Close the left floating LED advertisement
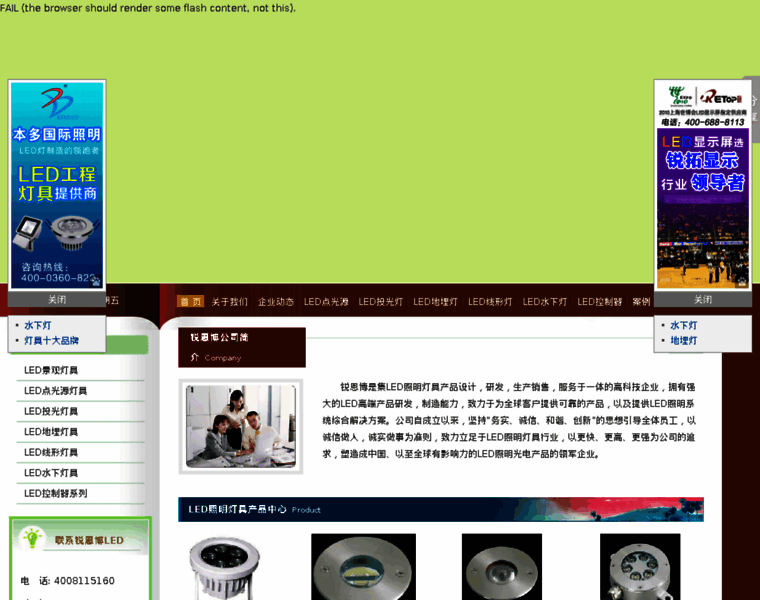760x600 pixels. [57, 300]
